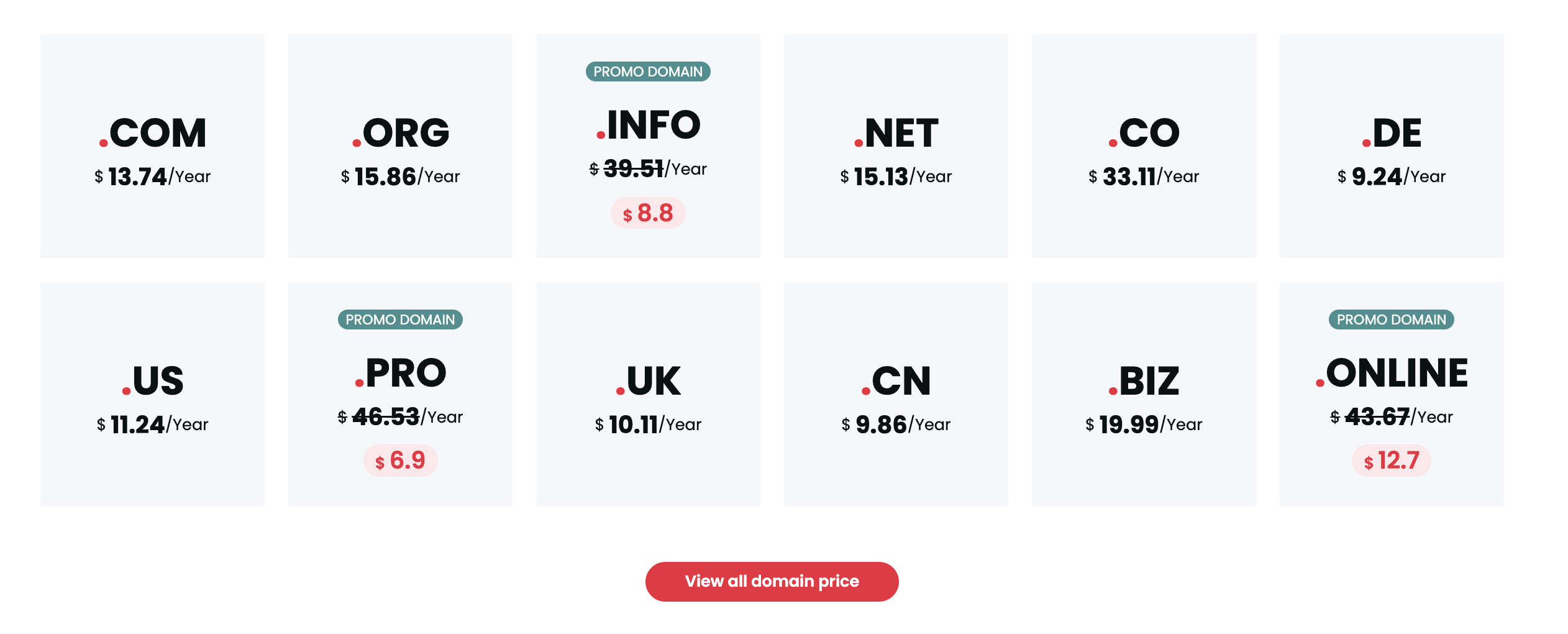Click the View all domain price button

pos(772,581)
